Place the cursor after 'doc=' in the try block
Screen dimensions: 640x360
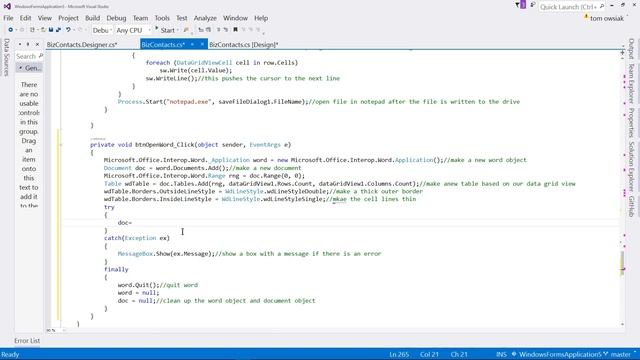133,222
